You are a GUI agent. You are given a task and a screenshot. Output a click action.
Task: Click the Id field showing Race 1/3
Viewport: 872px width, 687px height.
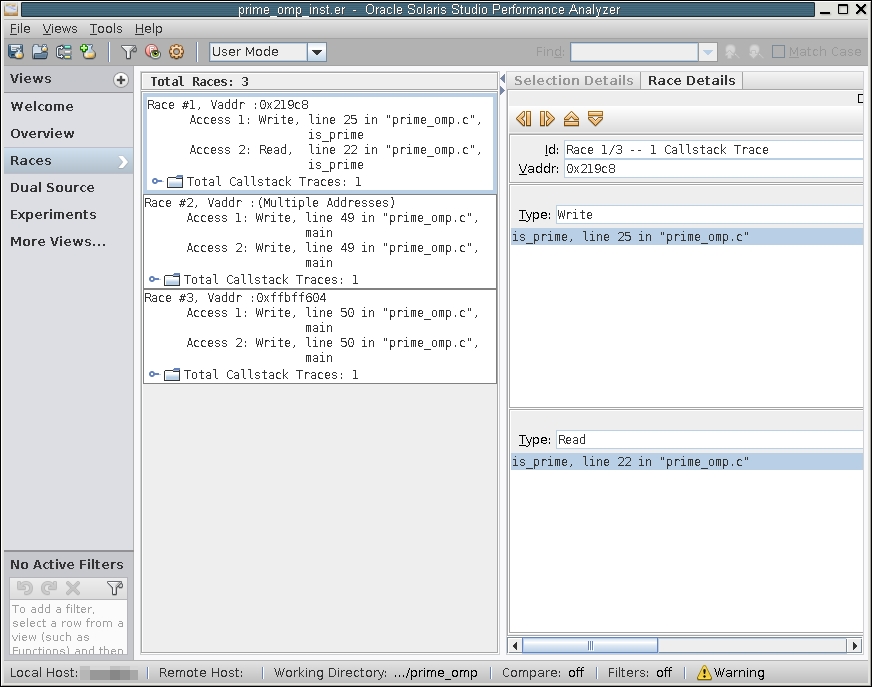(x=714, y=150)
